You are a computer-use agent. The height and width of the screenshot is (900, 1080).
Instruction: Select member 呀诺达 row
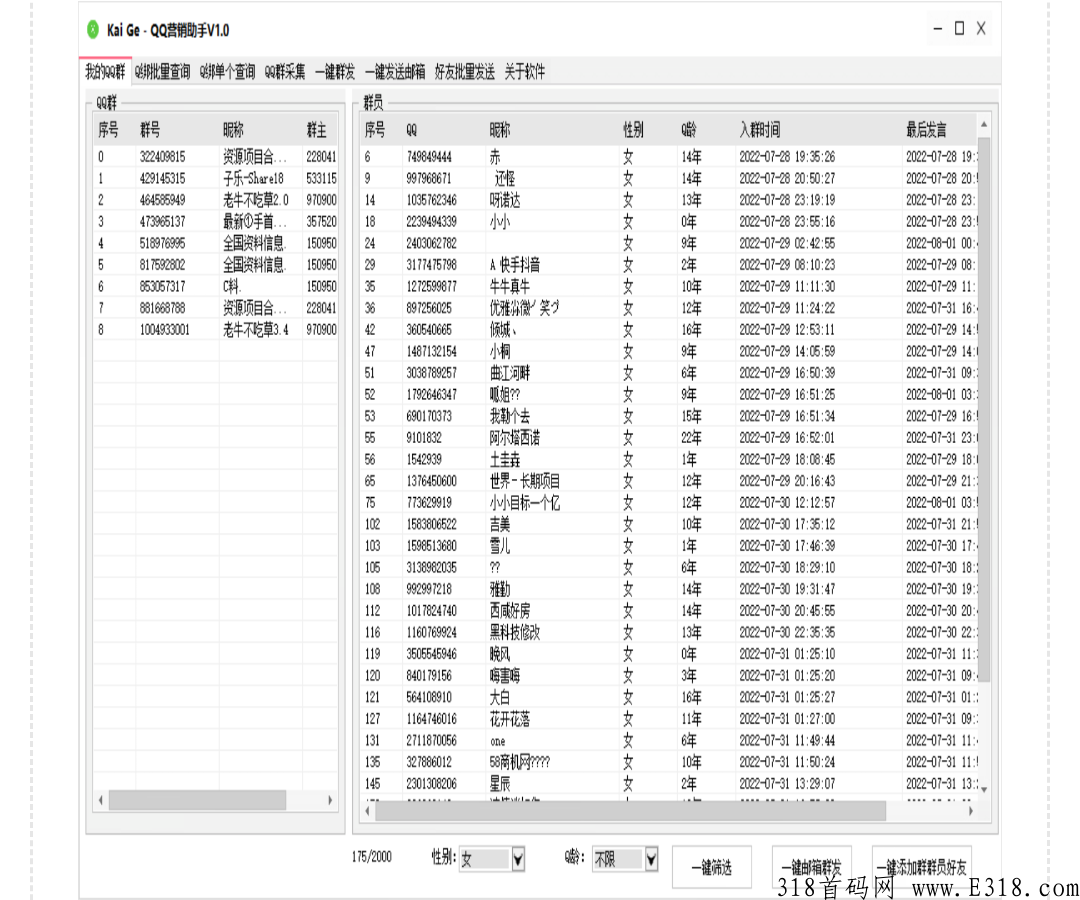(668, 200)
